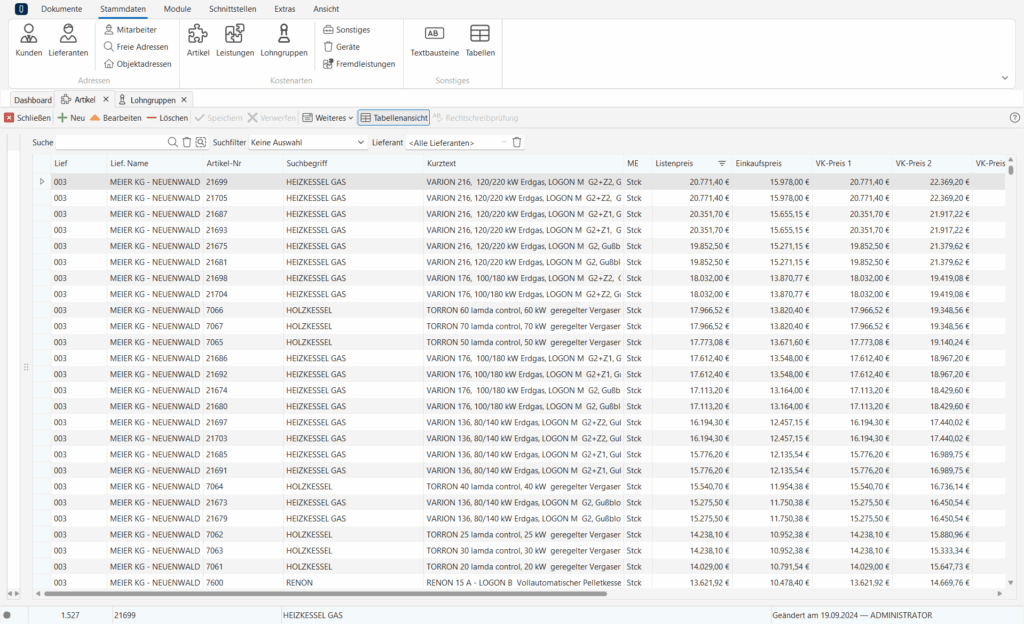
Task: Open the Dokumente menu
Action: [61, 9]
